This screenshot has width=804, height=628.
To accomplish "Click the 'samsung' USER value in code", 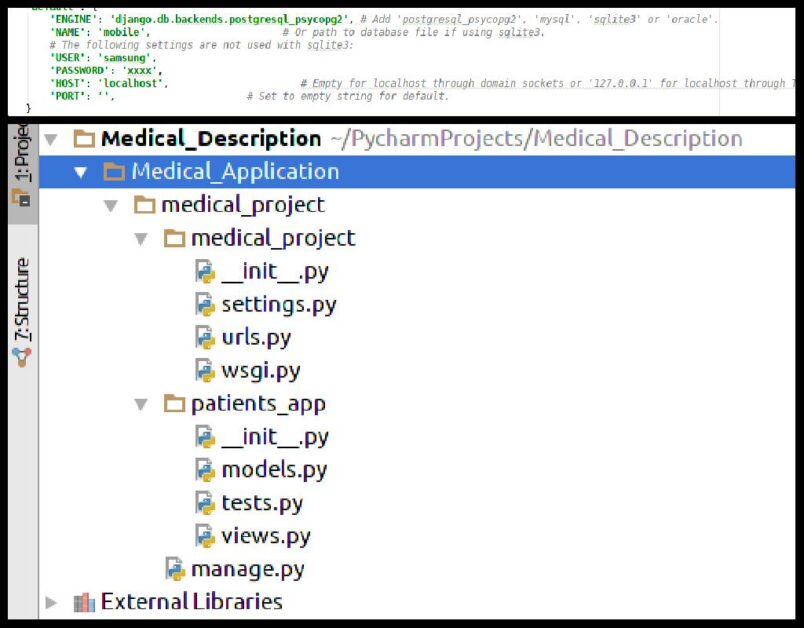I will pos(130,59).
